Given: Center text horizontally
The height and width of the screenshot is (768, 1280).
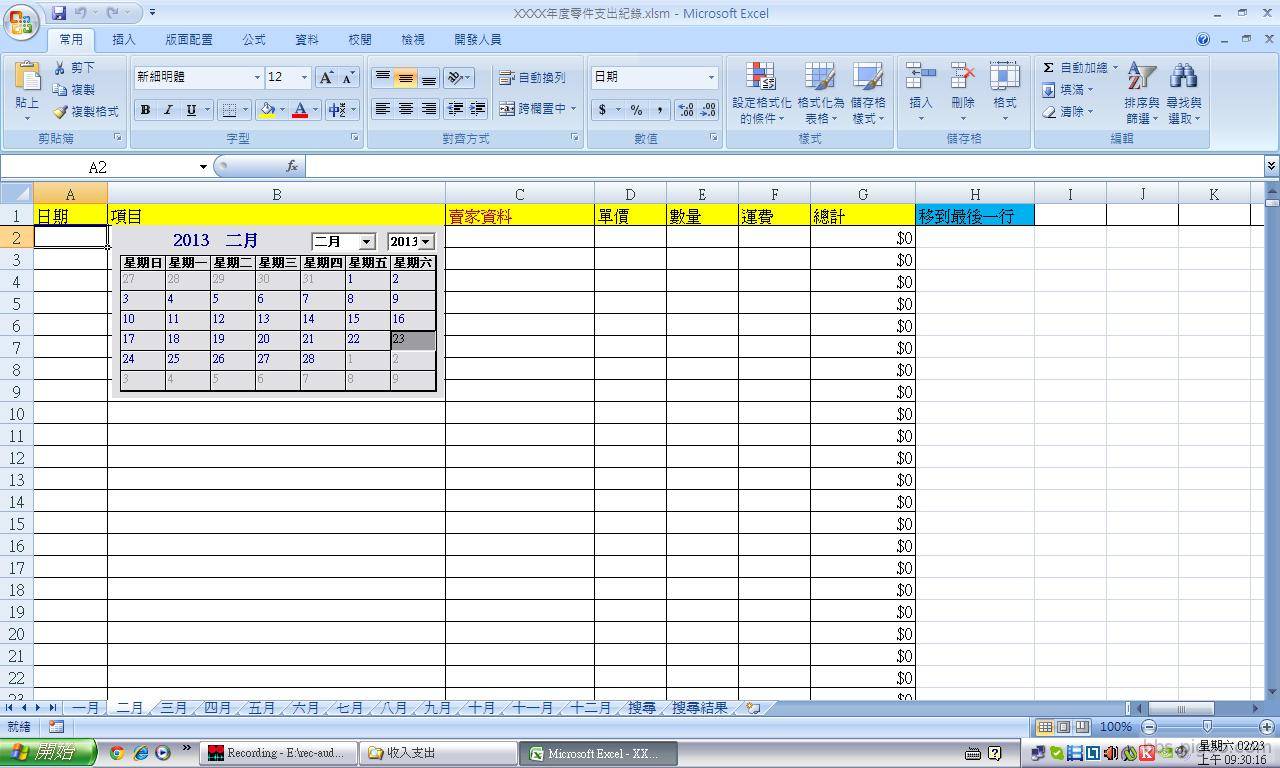Looking at the screenshot, I should pos(405,108).
